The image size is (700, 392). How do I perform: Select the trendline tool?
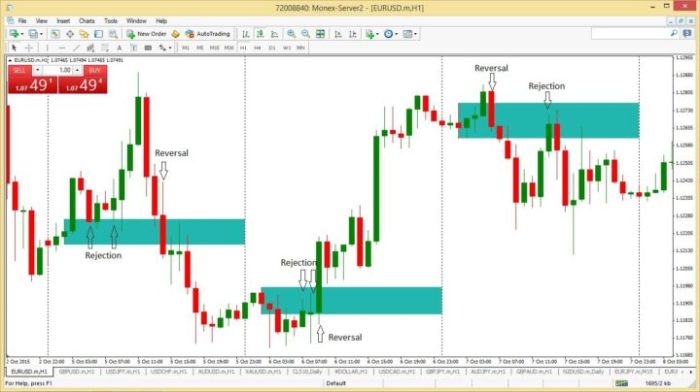(76, 47)
